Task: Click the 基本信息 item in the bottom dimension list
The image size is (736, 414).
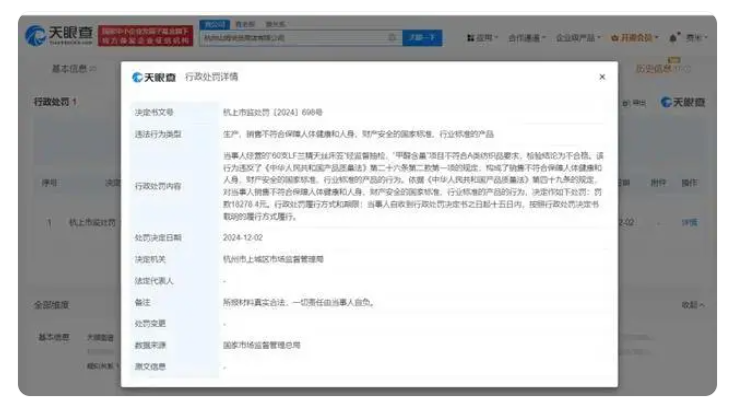Action: pos(54,337)
